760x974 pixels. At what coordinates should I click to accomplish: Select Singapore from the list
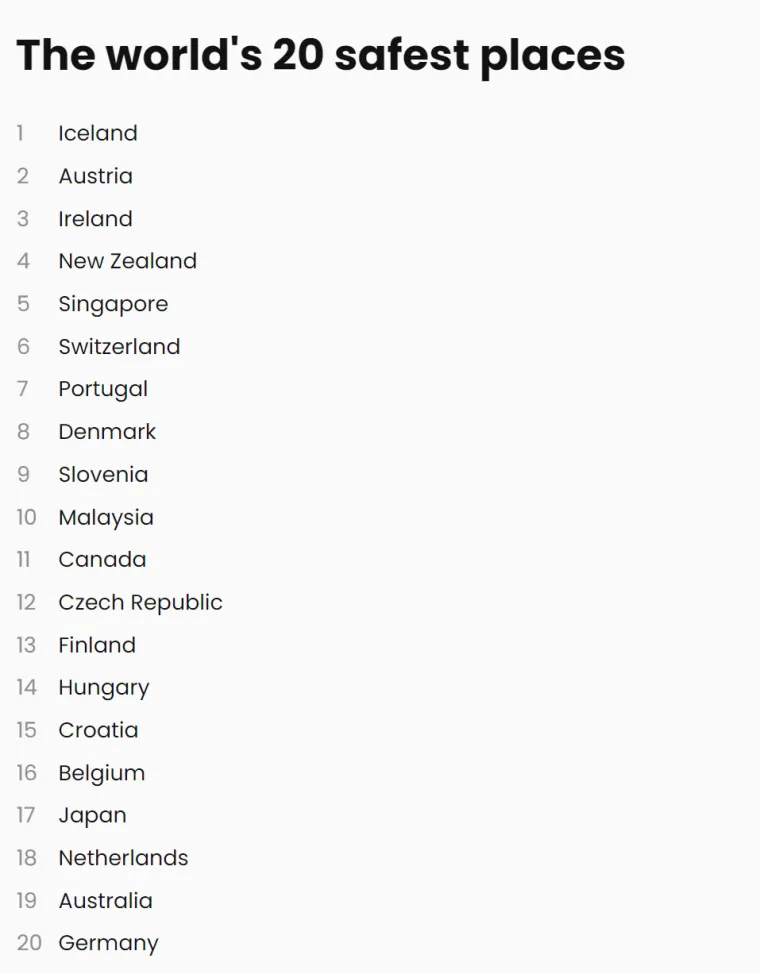click(x=113, y=304)
